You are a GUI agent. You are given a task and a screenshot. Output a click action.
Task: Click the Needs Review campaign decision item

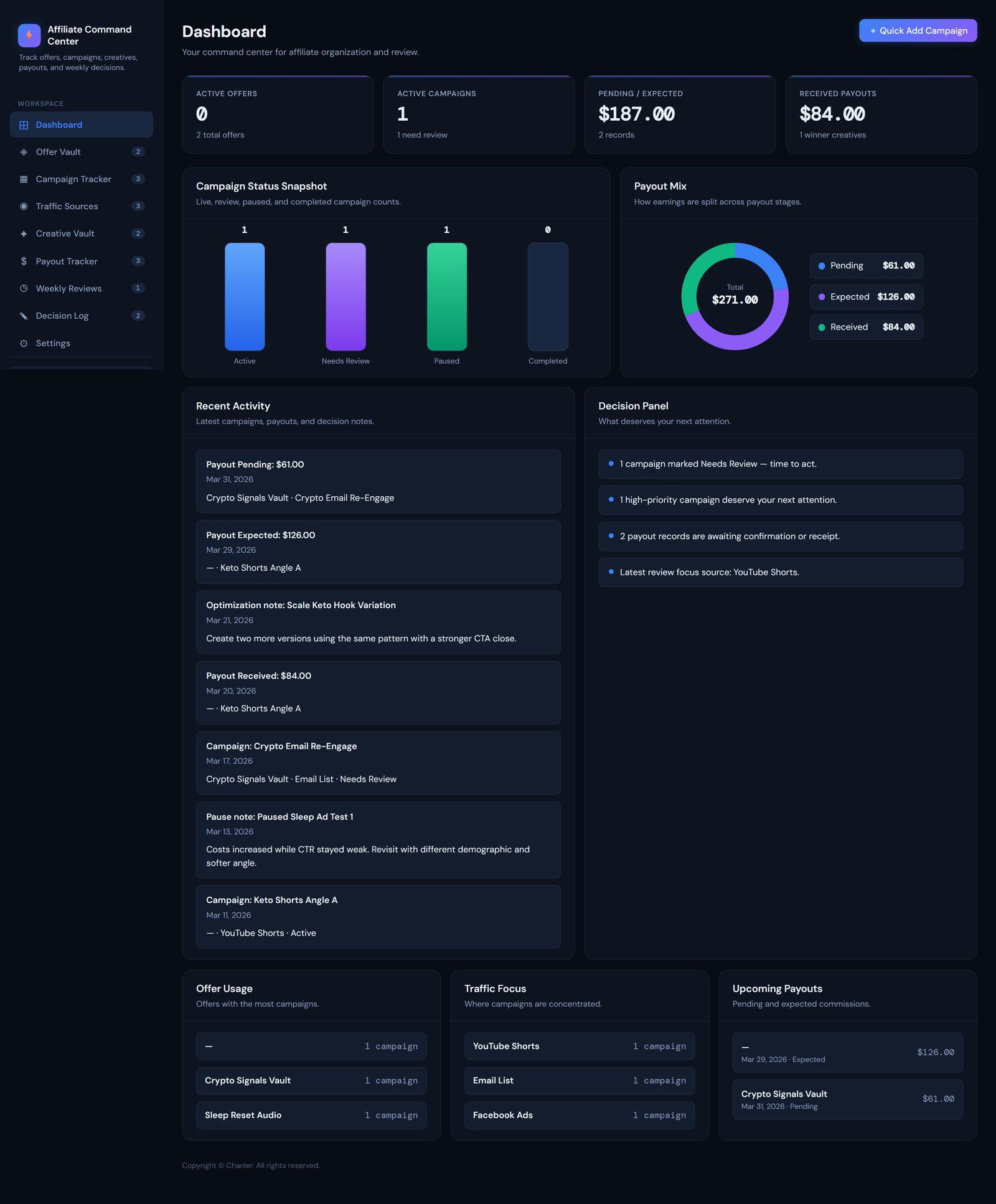pos(781,464)
